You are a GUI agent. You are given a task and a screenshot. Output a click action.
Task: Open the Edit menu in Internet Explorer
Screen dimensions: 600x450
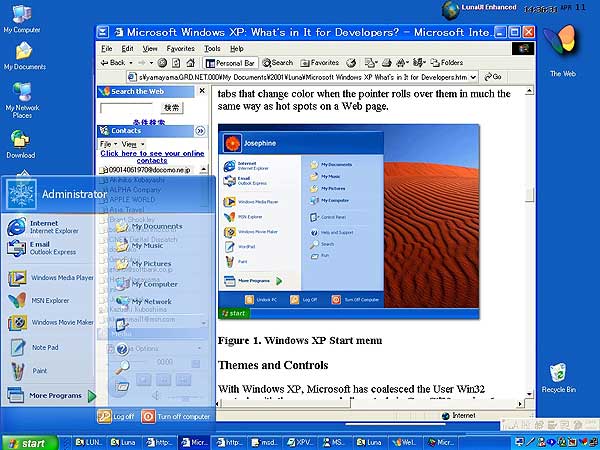click(x=127, y=49)
